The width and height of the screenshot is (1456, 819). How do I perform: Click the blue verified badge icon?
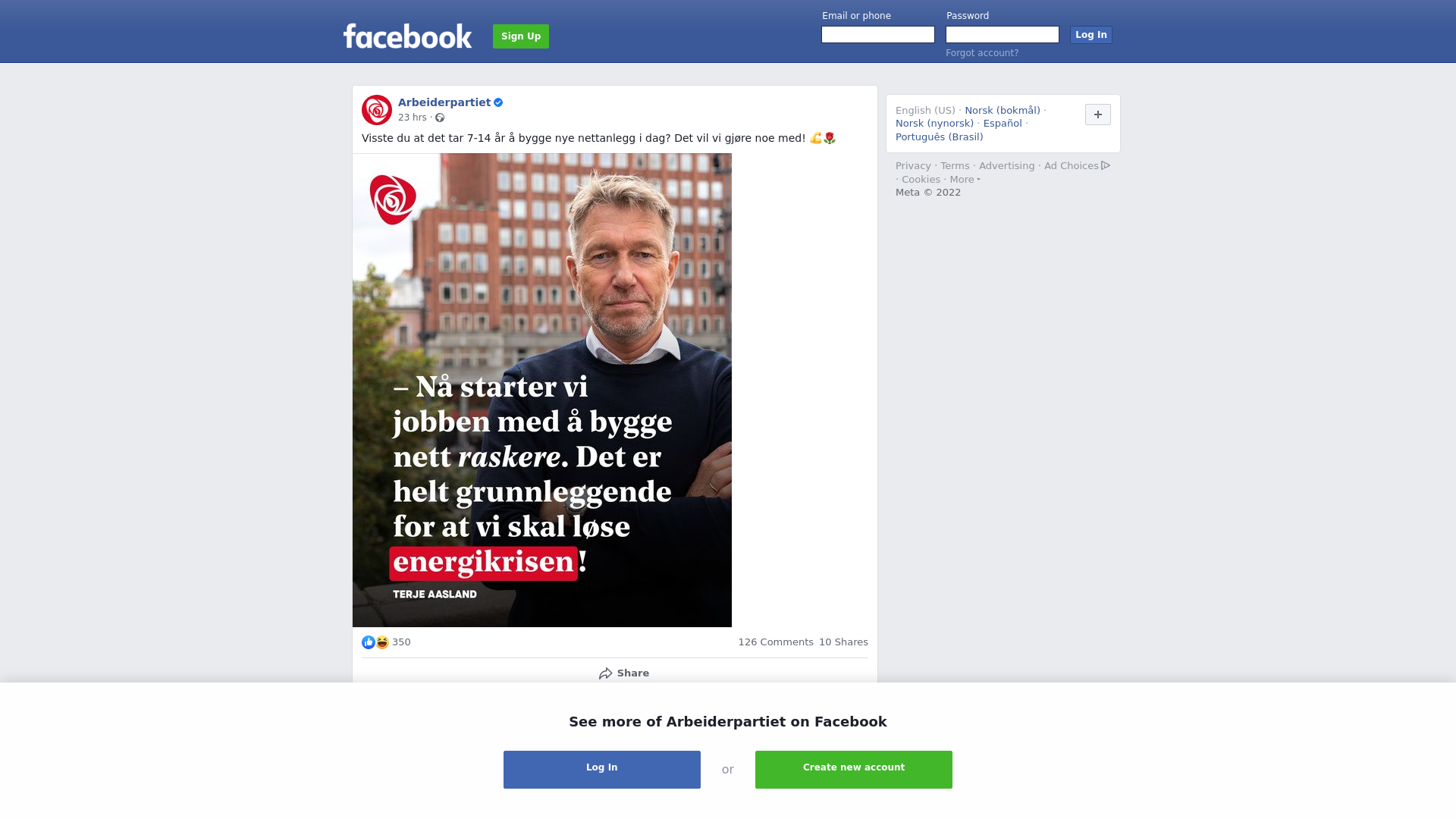(x=498, y=102)
